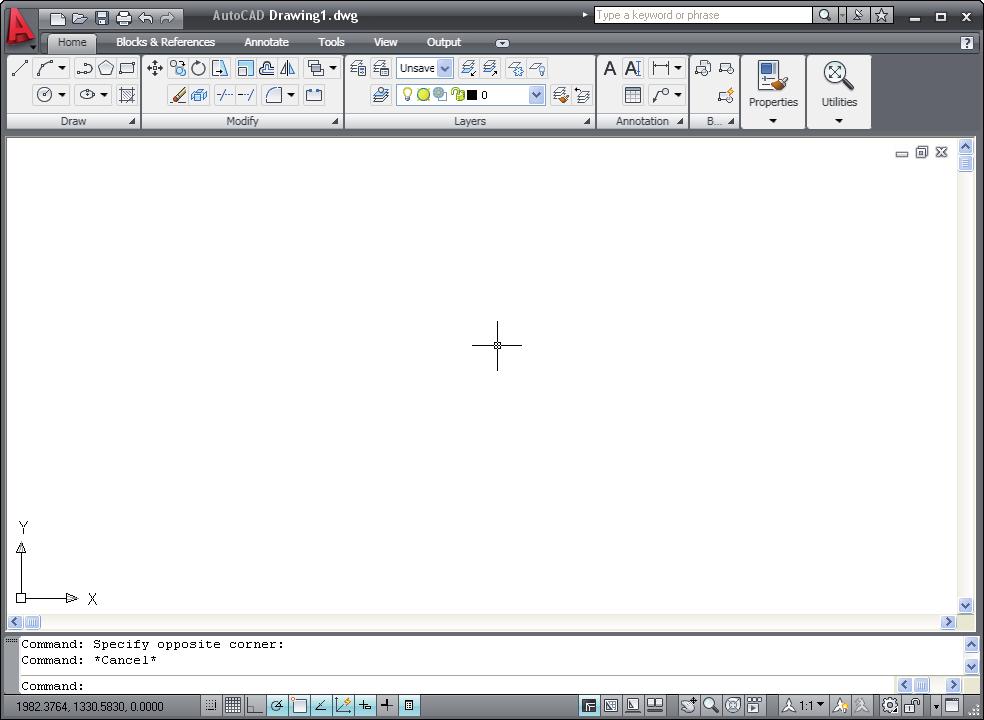
Task: Select the Multiline Text tool
Action: click(609, 68)
